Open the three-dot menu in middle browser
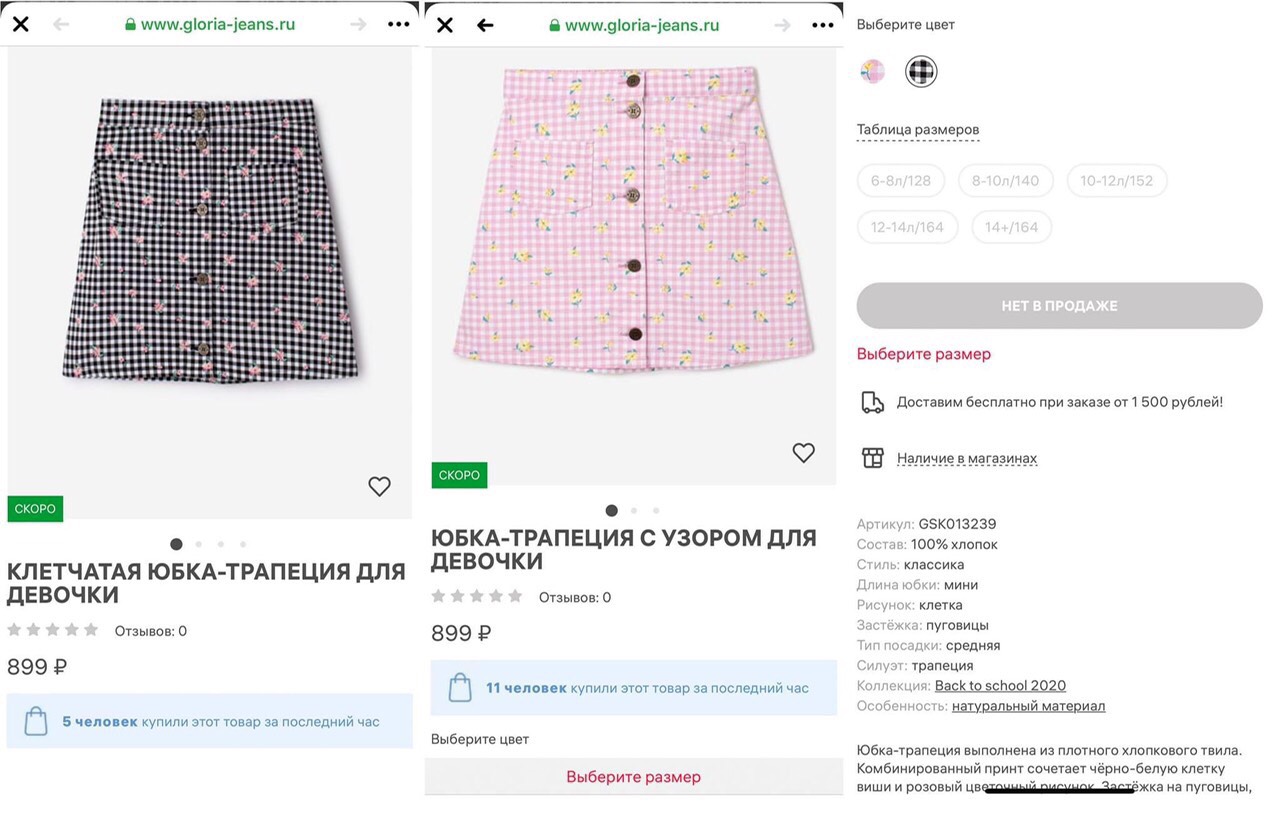Viewport: 1280px width, 818px height. point(822,25)
